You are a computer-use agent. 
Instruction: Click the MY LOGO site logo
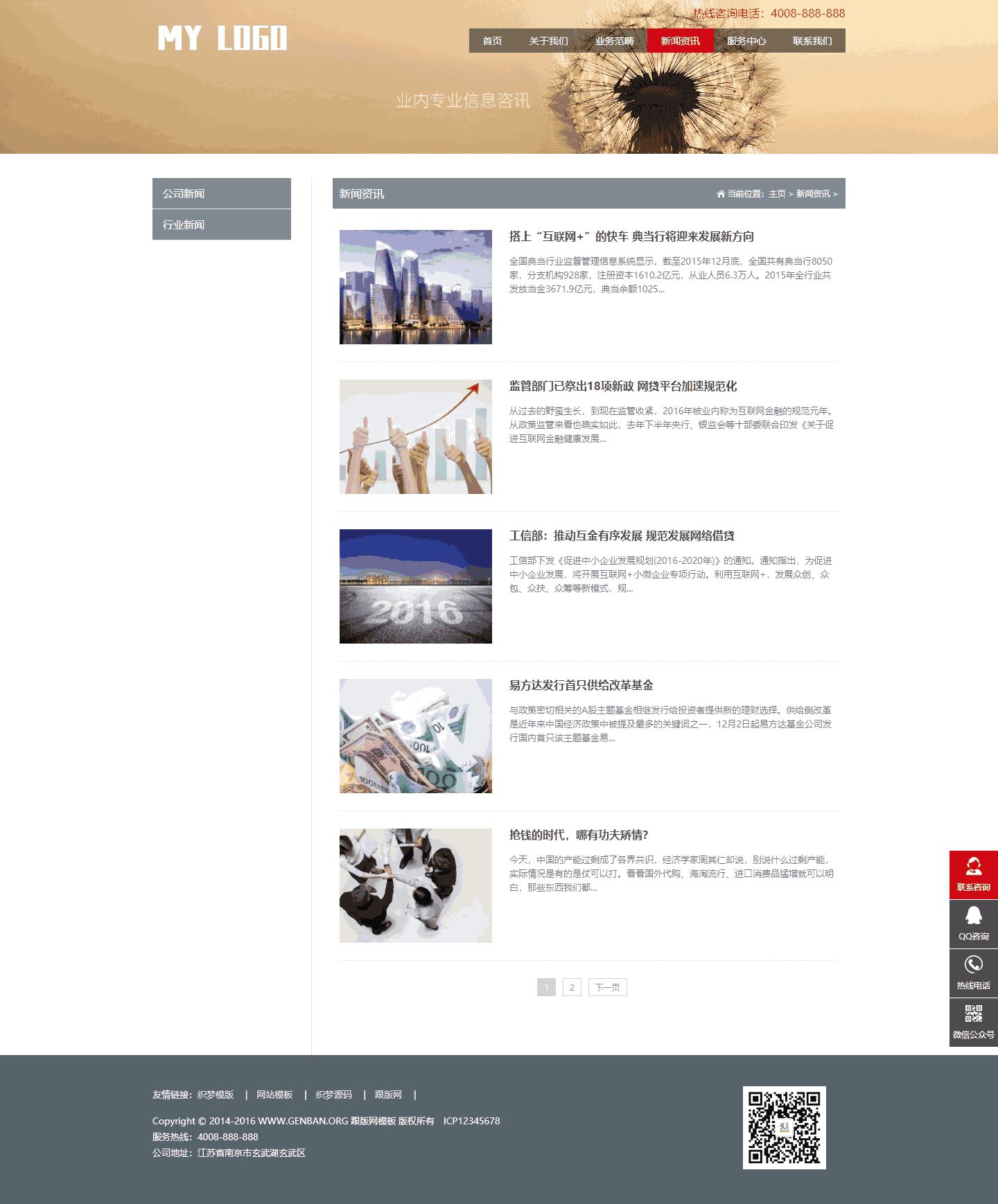(222, 38)
